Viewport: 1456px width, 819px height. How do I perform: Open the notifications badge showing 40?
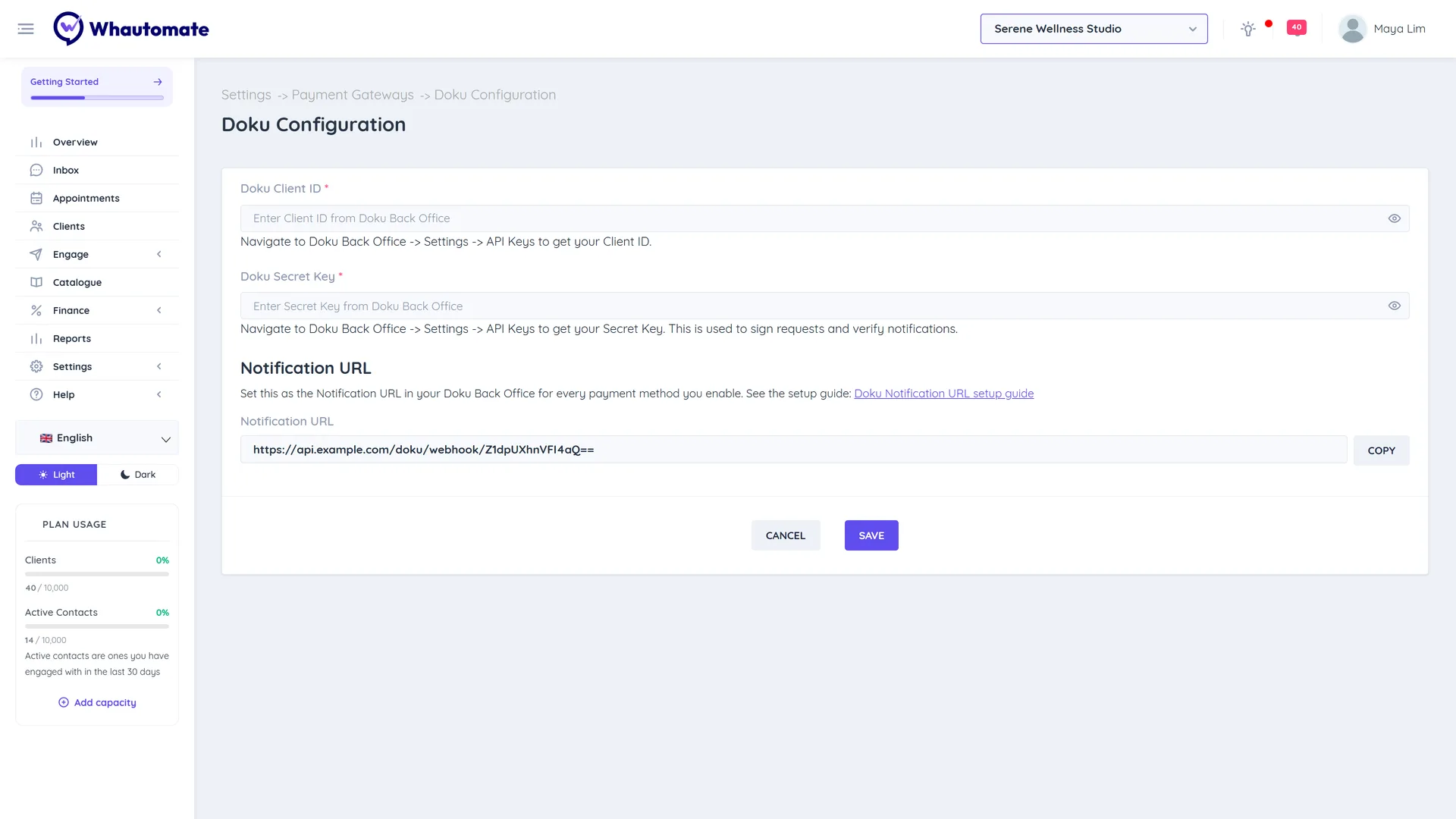point(1297,27)
